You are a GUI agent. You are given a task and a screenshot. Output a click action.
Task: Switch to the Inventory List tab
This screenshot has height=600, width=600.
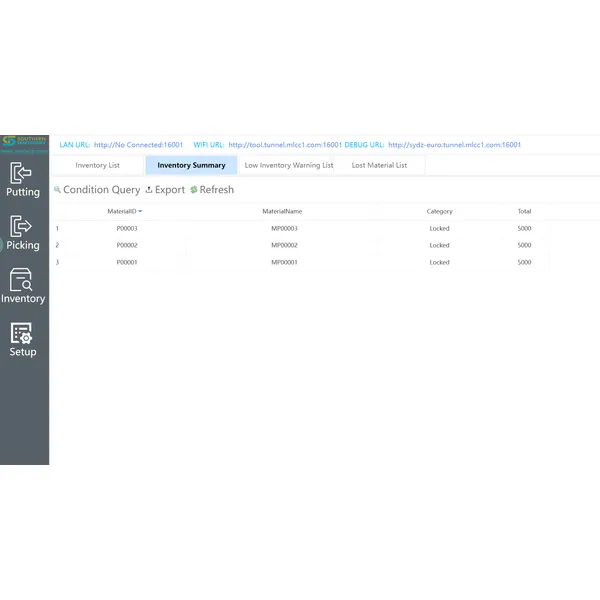point(98,165)
